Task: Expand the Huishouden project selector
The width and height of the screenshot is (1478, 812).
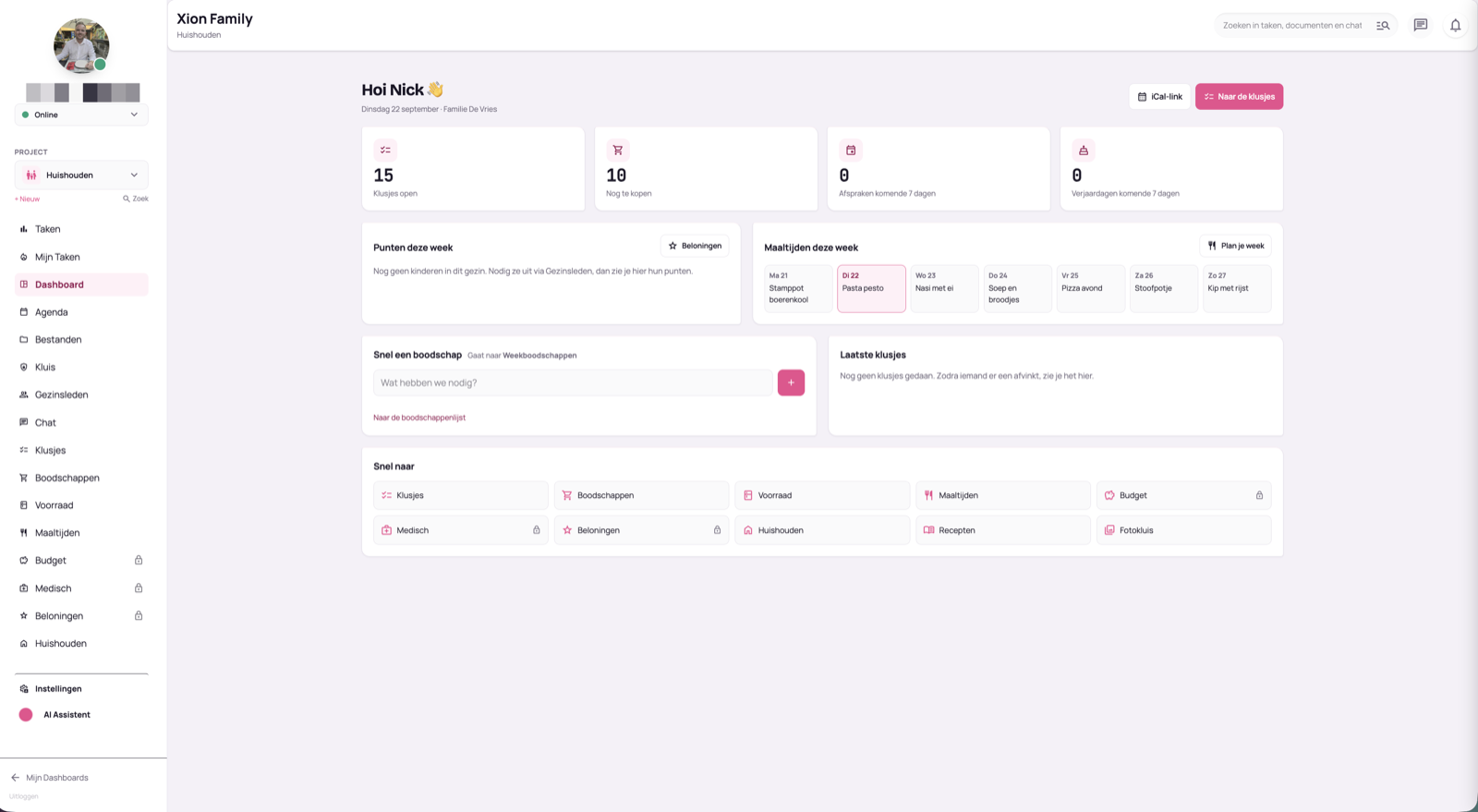Action: click(x=81, y=175)
